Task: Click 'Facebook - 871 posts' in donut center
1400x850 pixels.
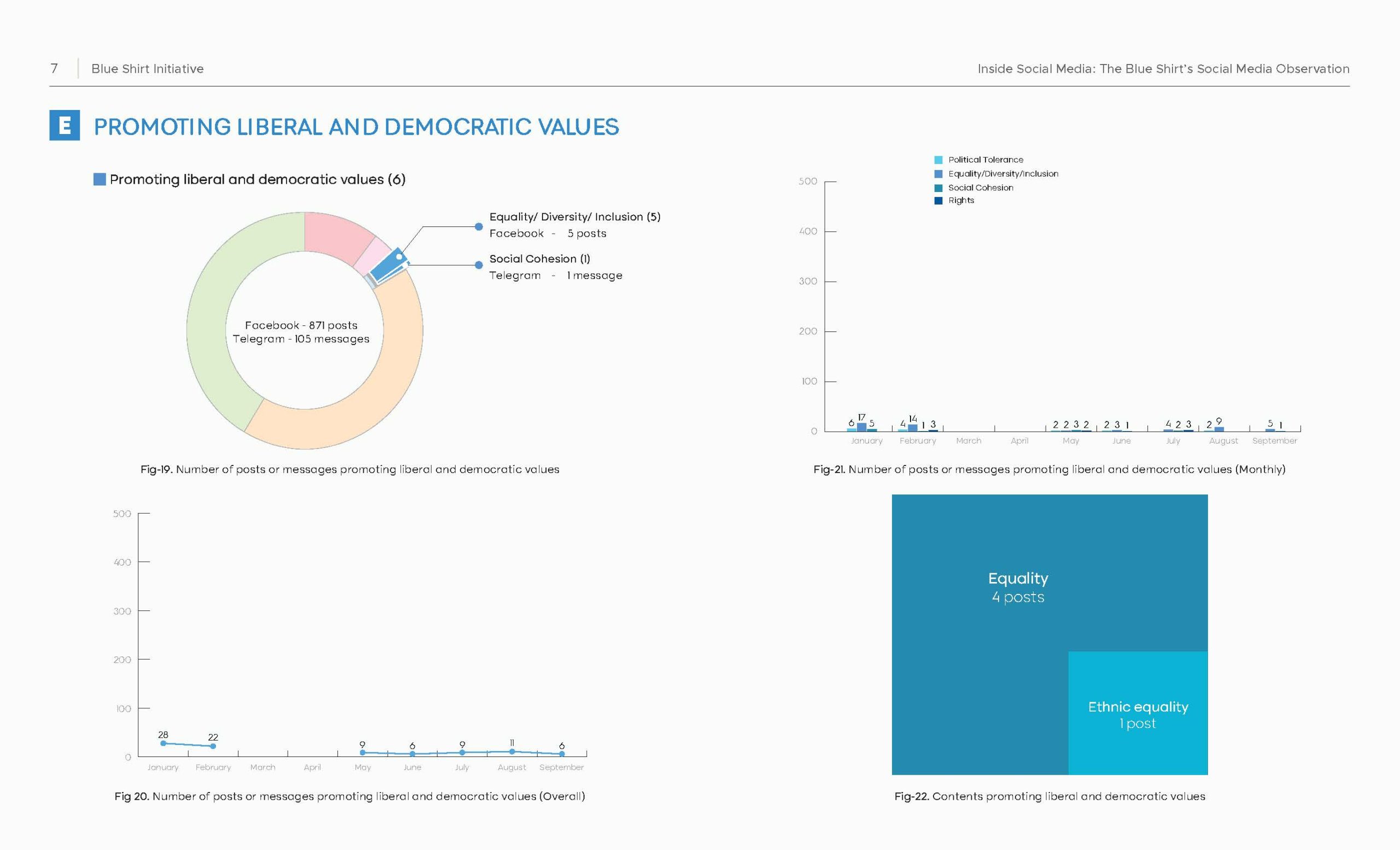Action: coord(301,325)
